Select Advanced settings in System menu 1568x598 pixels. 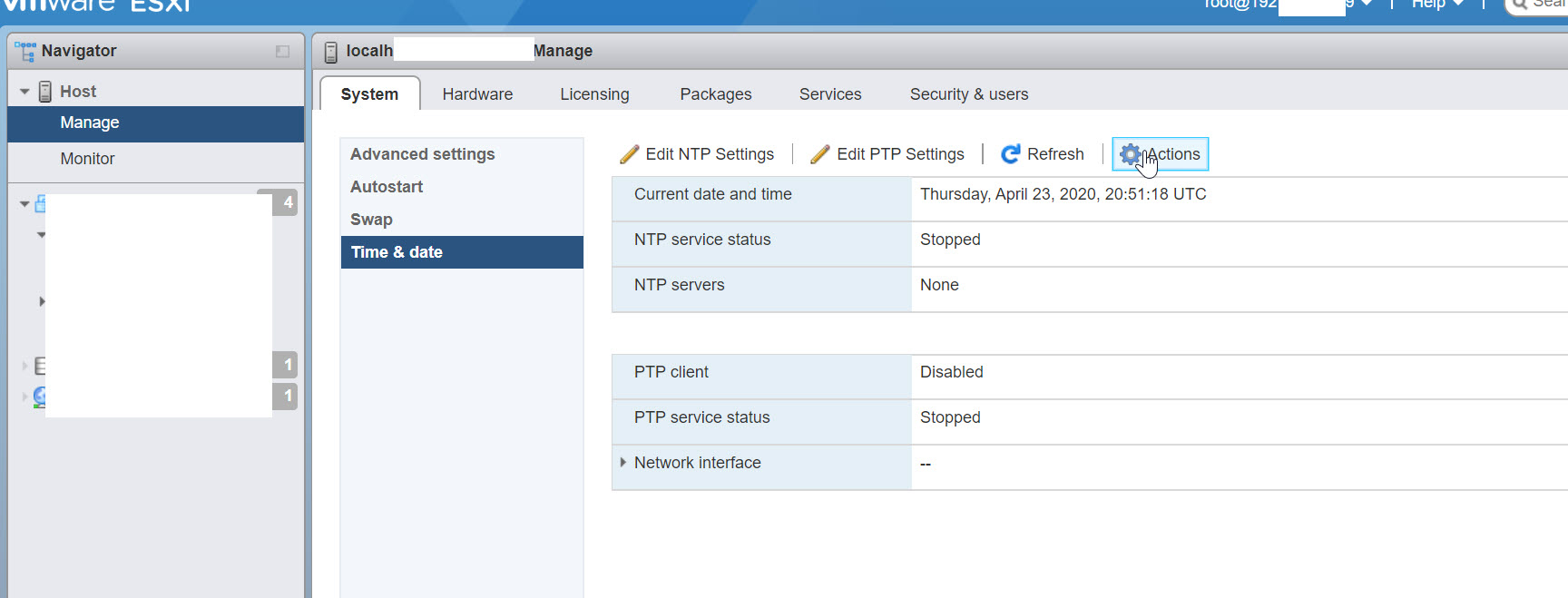point(422,154)
